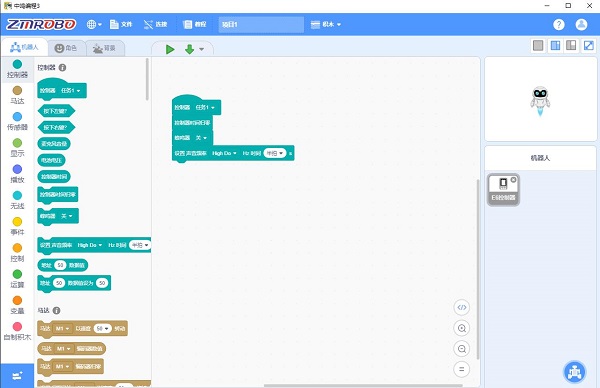Open High Do dropdown in canvas block
The image size is (600, 388).
click(224, 153)
